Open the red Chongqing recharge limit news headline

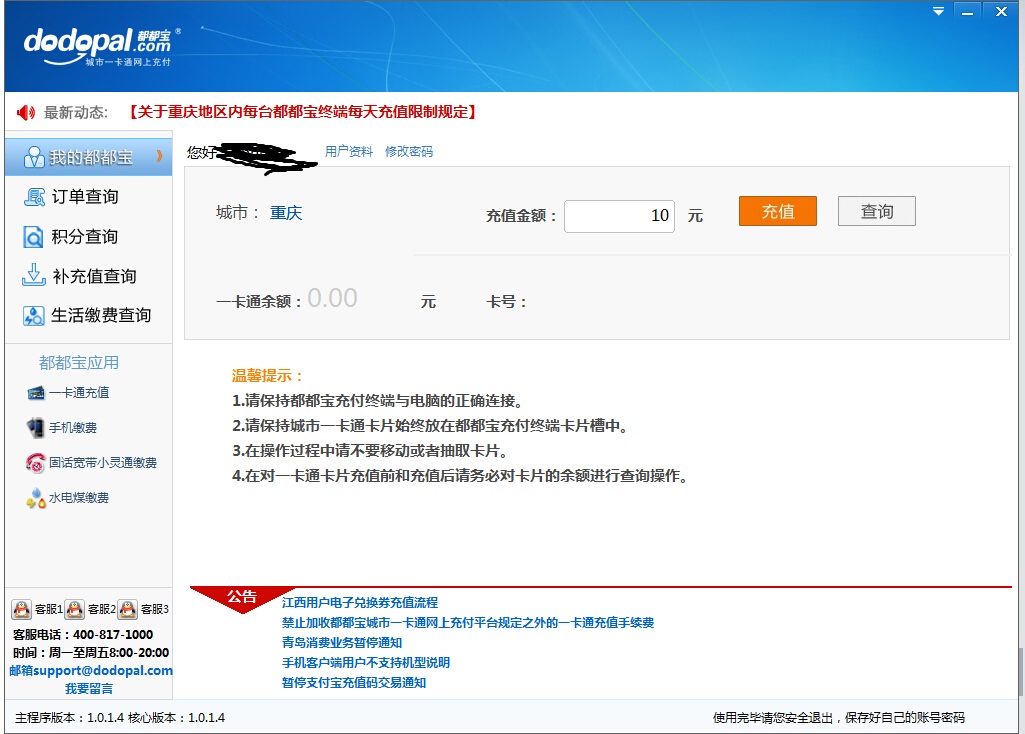pyautogui.click(x=303, y=112)
